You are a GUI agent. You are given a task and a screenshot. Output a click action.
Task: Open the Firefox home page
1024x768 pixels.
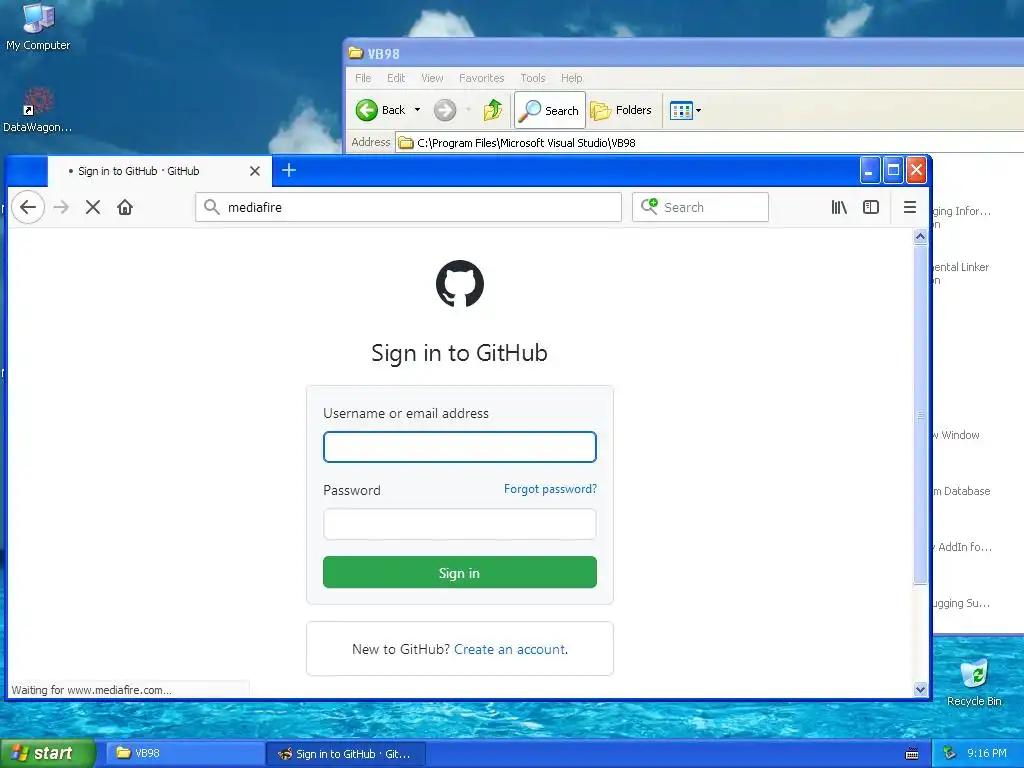coord(125,207)
